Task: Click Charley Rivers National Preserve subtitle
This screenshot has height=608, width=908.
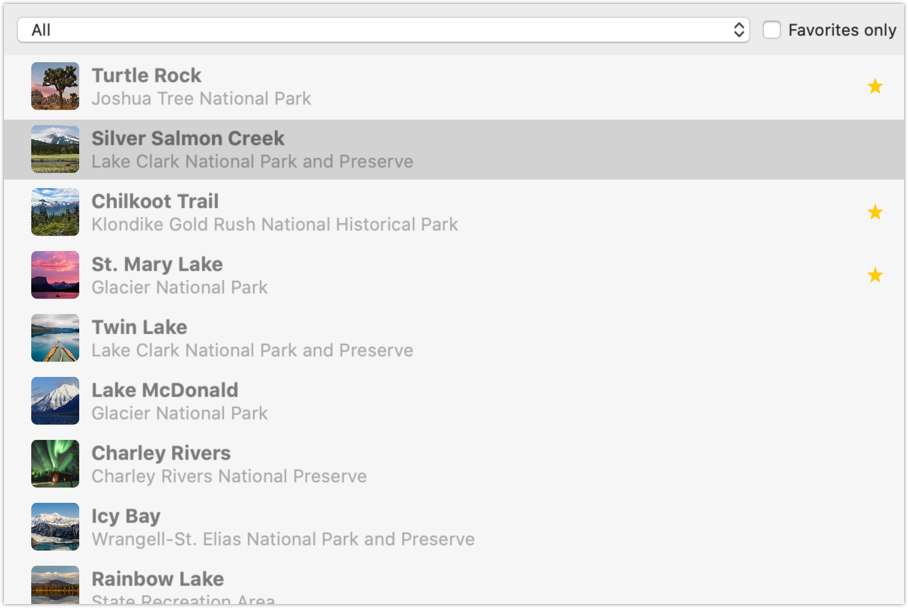Action: (229, 476)
